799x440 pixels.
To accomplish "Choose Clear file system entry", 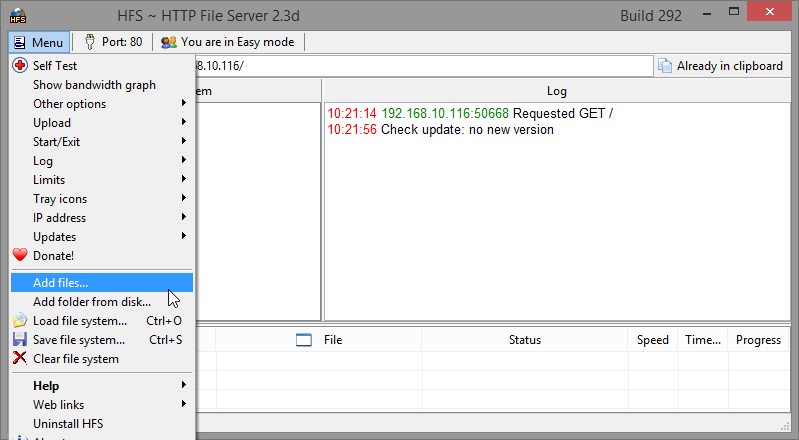I will tap(102, 359).
